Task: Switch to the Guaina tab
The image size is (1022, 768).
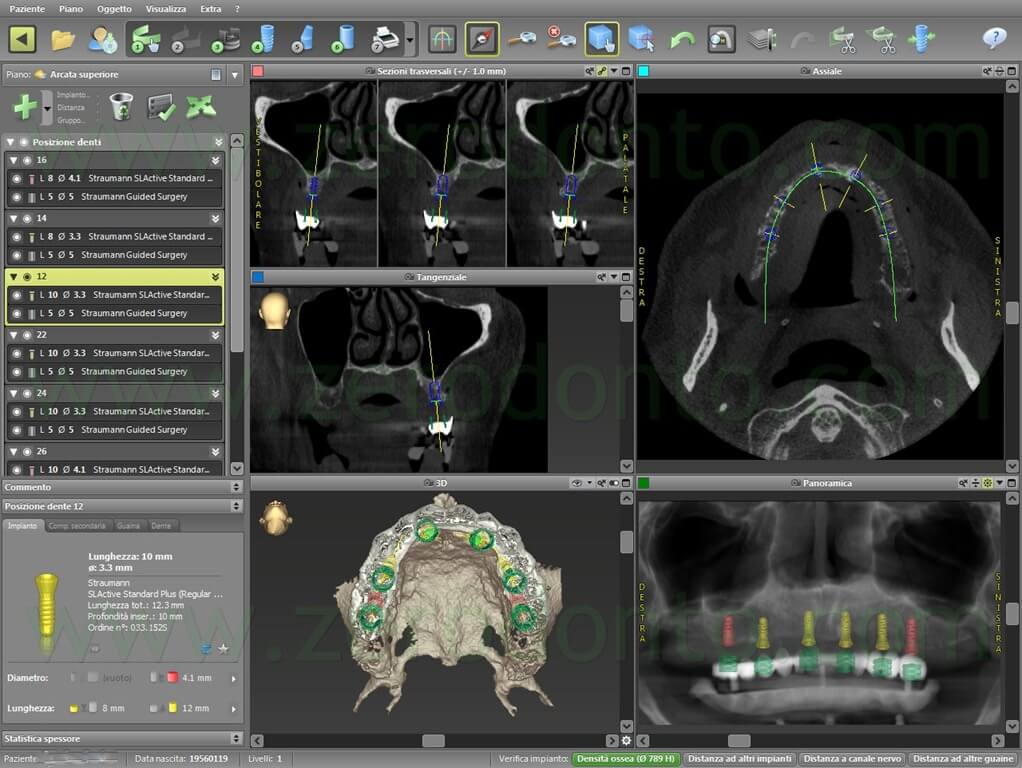Action: (x=128, y=525)
